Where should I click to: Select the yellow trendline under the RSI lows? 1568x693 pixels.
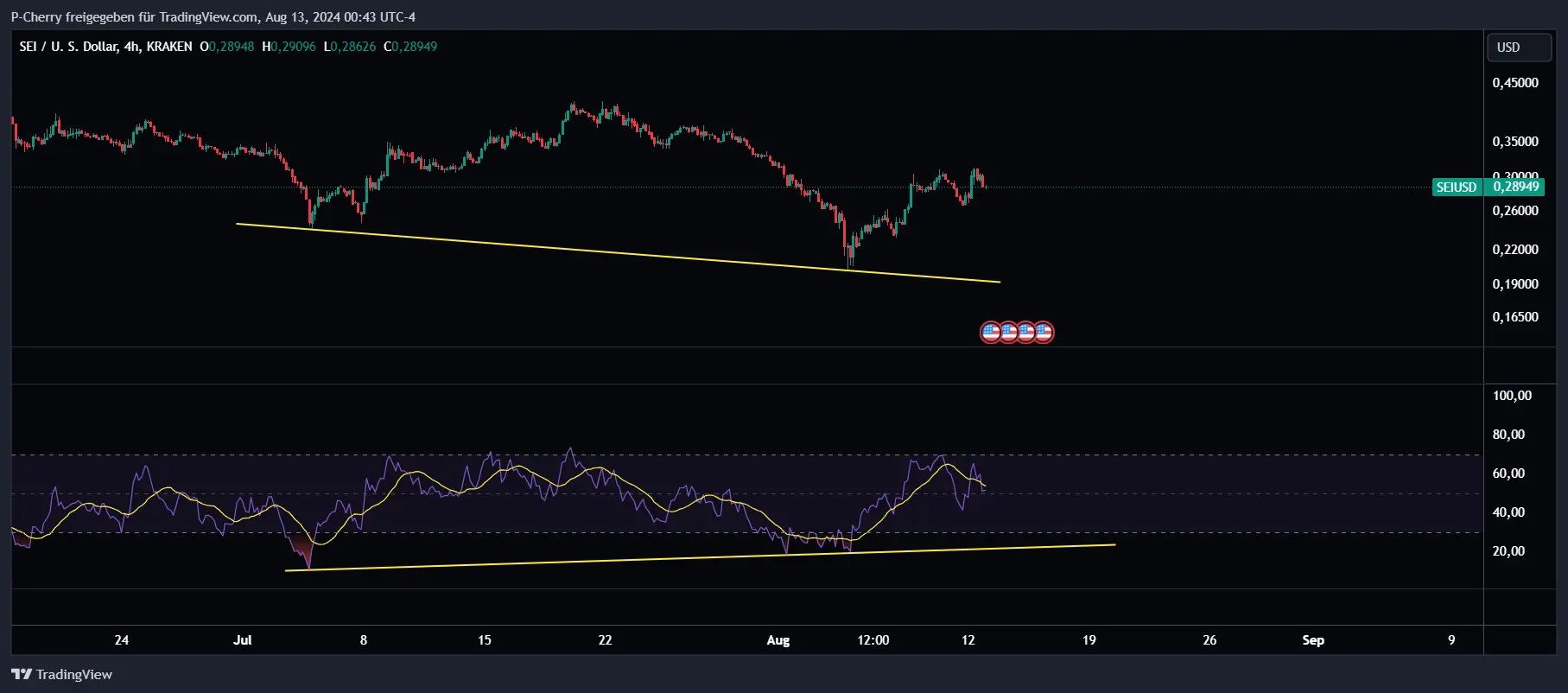pos(700,557)
